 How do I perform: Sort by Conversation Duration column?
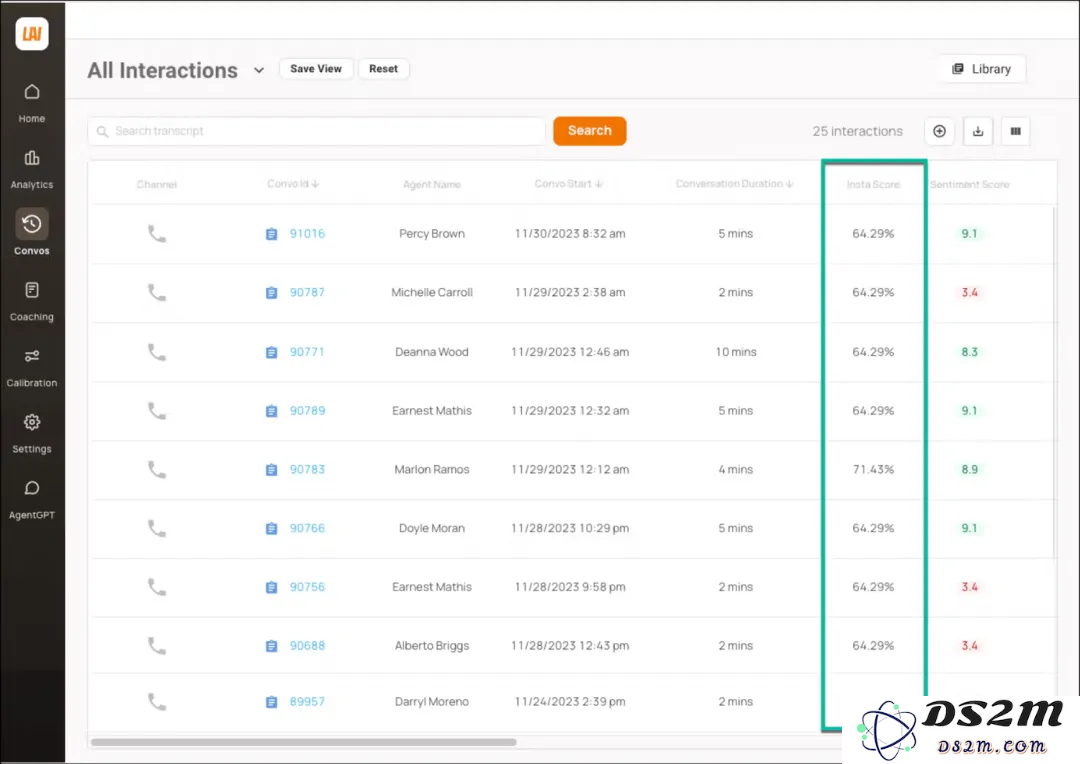tap(734, 184)
